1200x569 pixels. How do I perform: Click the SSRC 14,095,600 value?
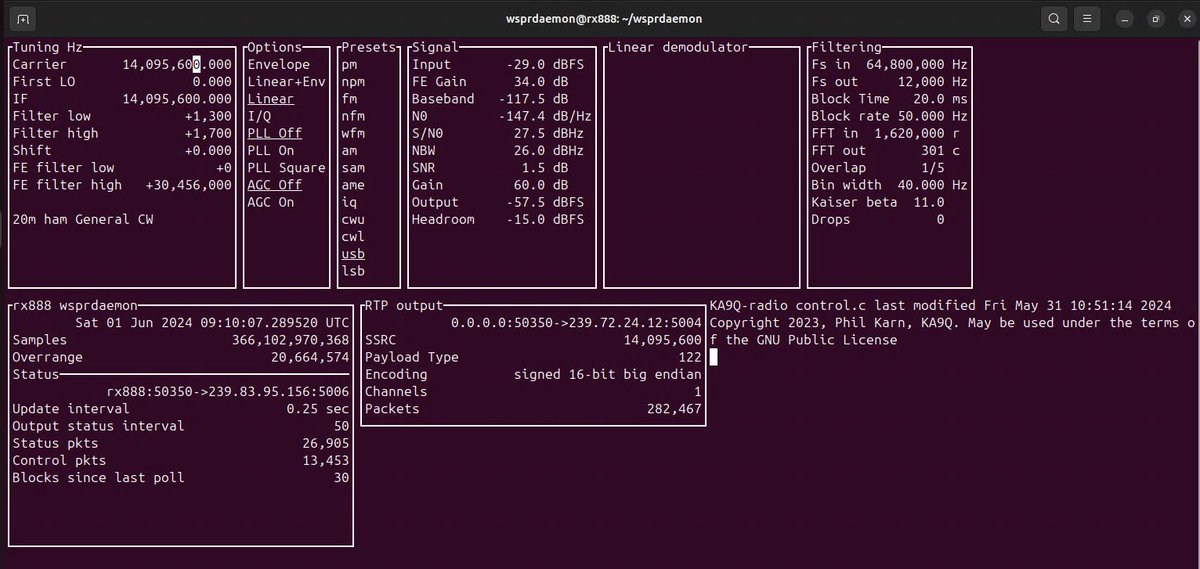(663, 340)
